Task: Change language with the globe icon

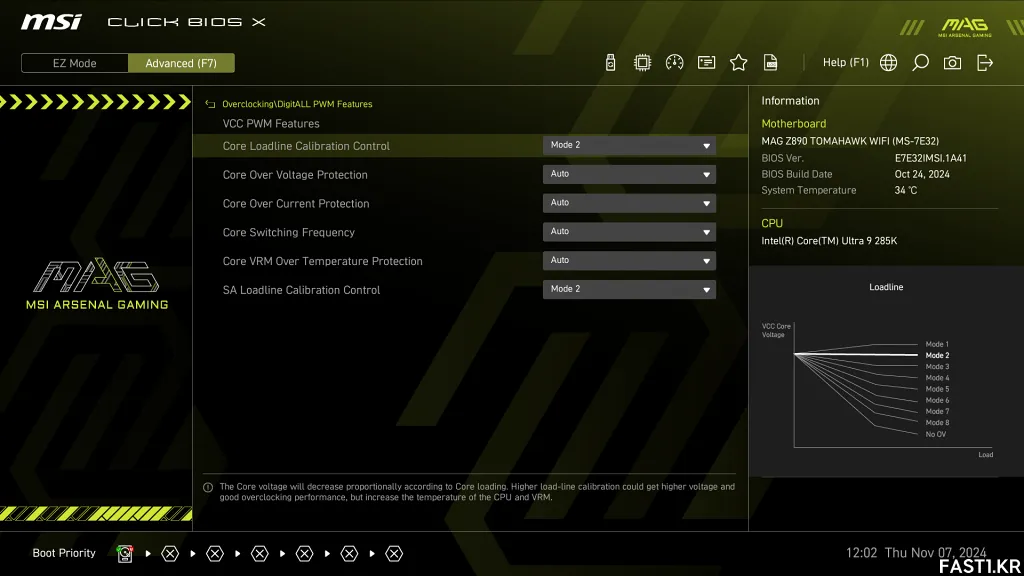Action: [888, 63]
